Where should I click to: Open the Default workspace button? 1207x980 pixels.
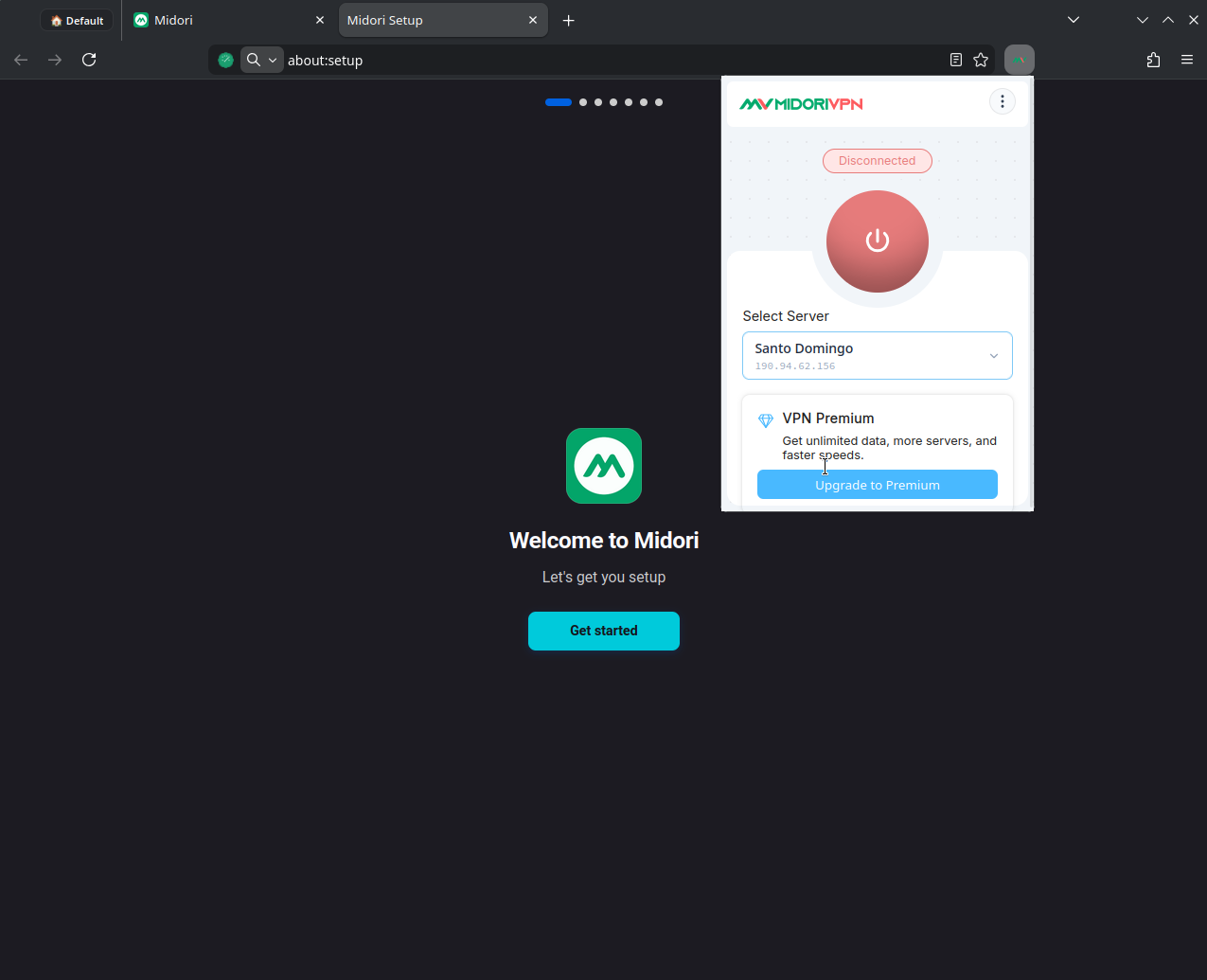pyautogui.click(x=77, y=20)
